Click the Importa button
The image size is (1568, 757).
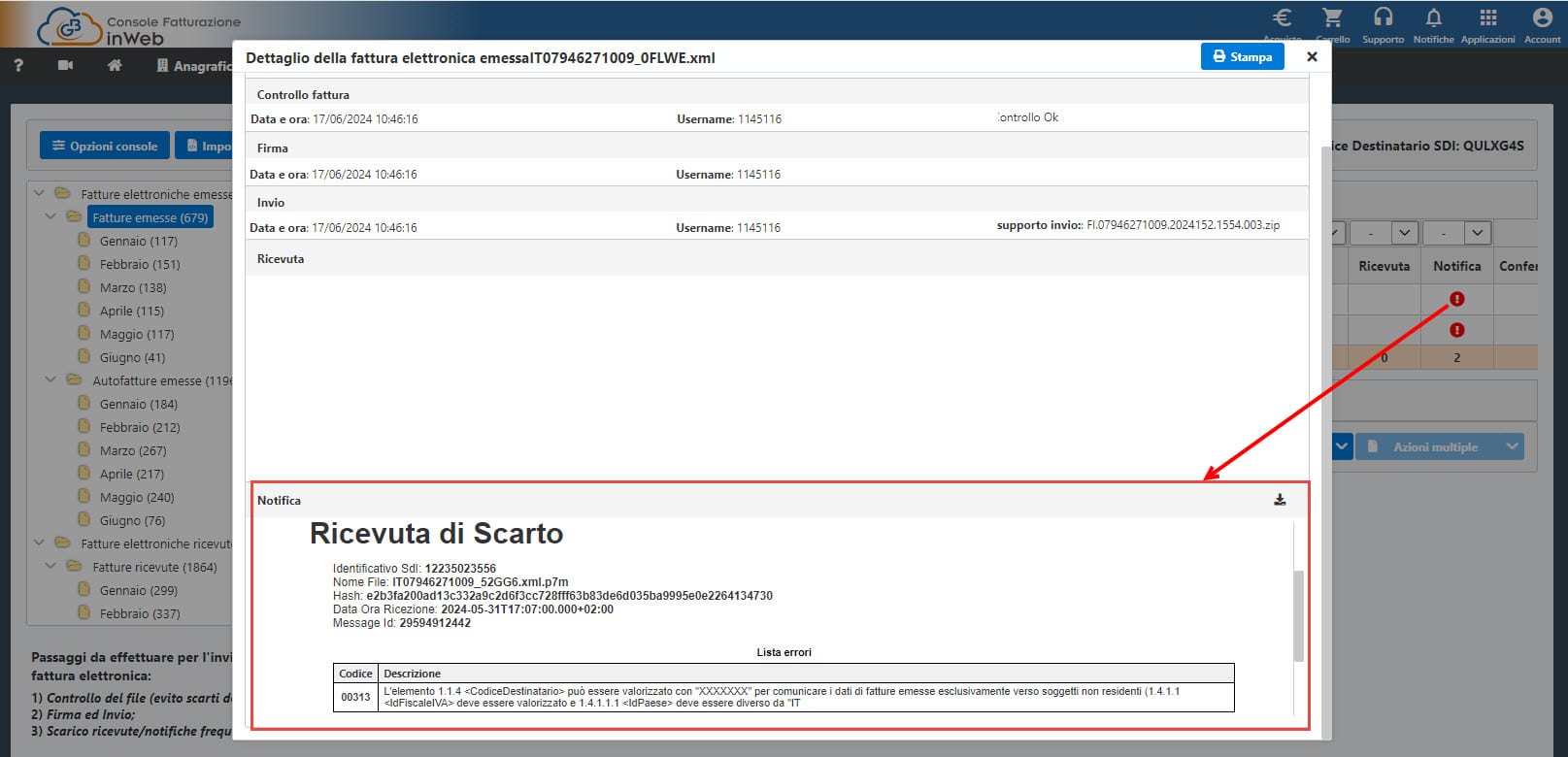[206, 146]
